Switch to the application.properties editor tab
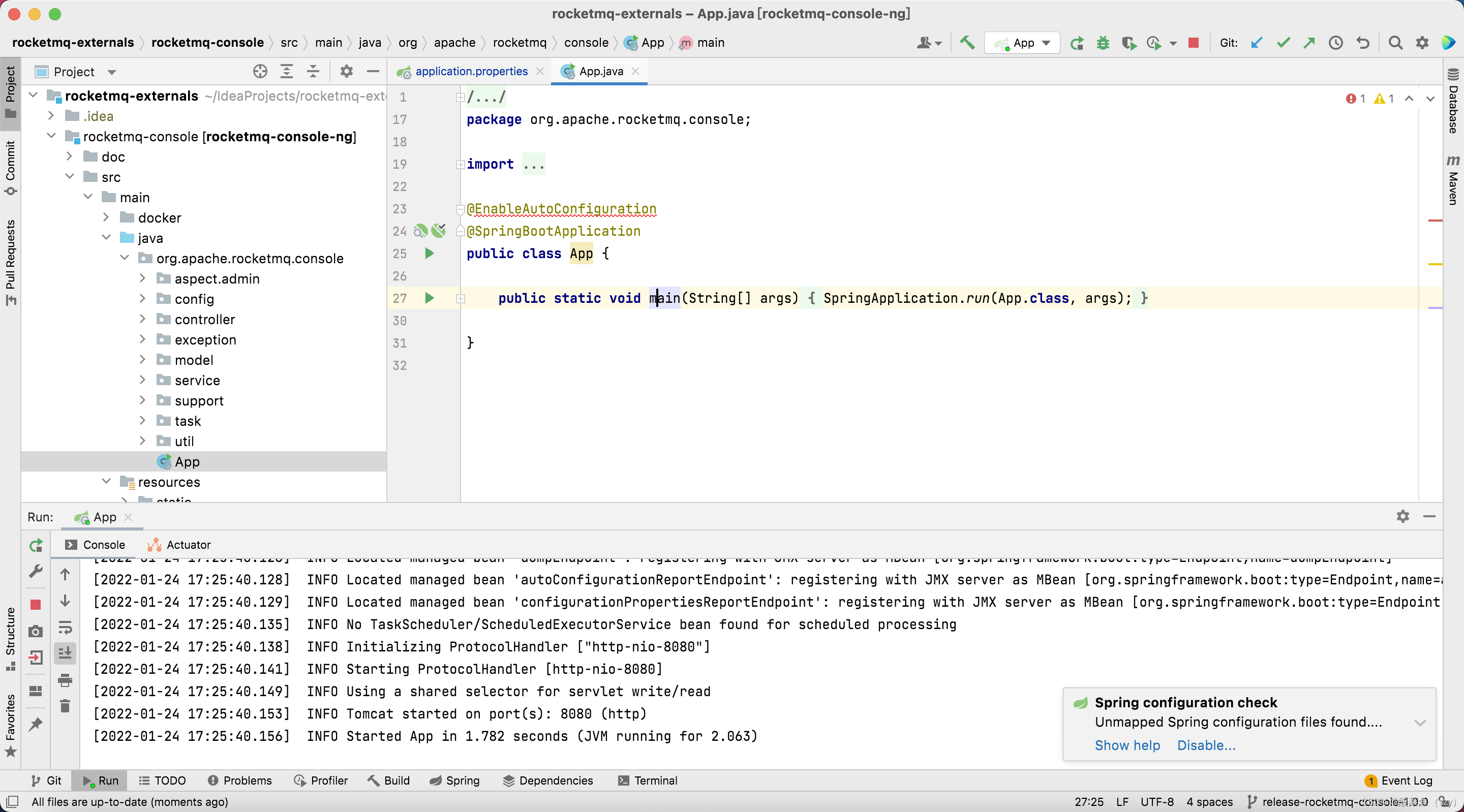Image resolution: width=1464 pixels, height=812 pixels. tap(471, 71)
